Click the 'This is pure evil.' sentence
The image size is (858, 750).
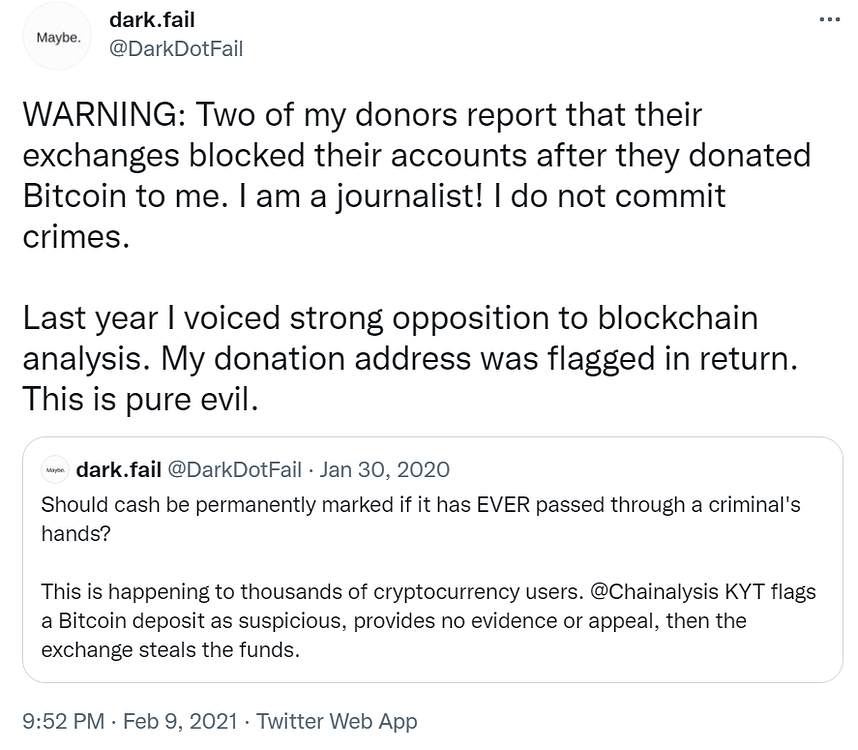[x=141, y=398]
